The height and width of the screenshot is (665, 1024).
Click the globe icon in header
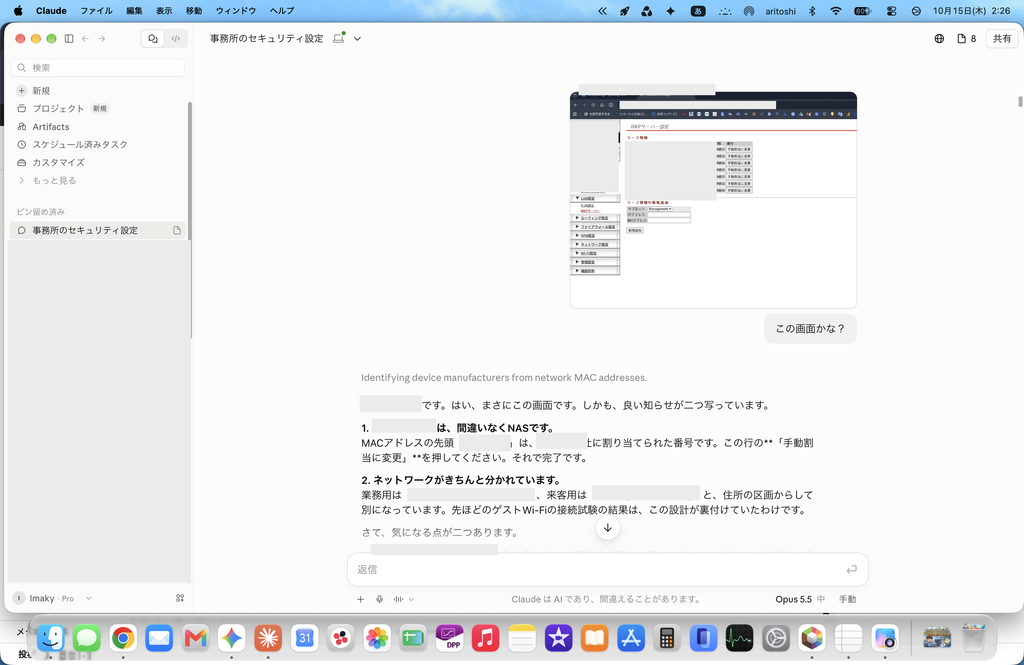coord(939,39)
